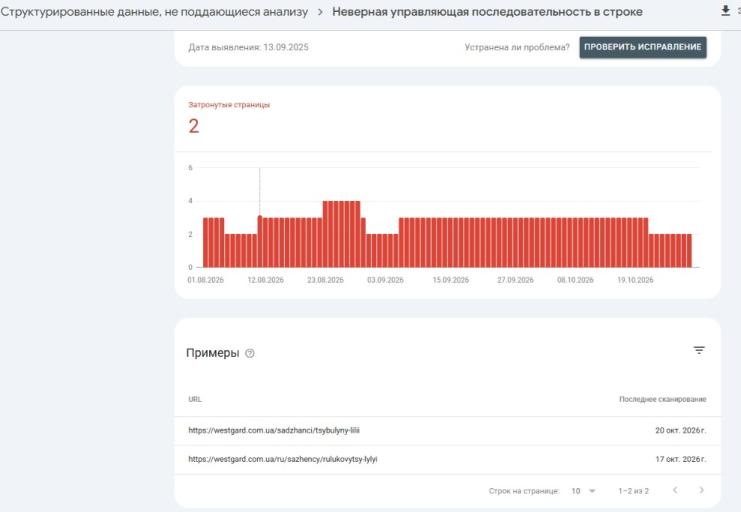Click the date label 27.09.2026 on chart
This screenshot has width=741, height=512.
[x=515, y=280]
